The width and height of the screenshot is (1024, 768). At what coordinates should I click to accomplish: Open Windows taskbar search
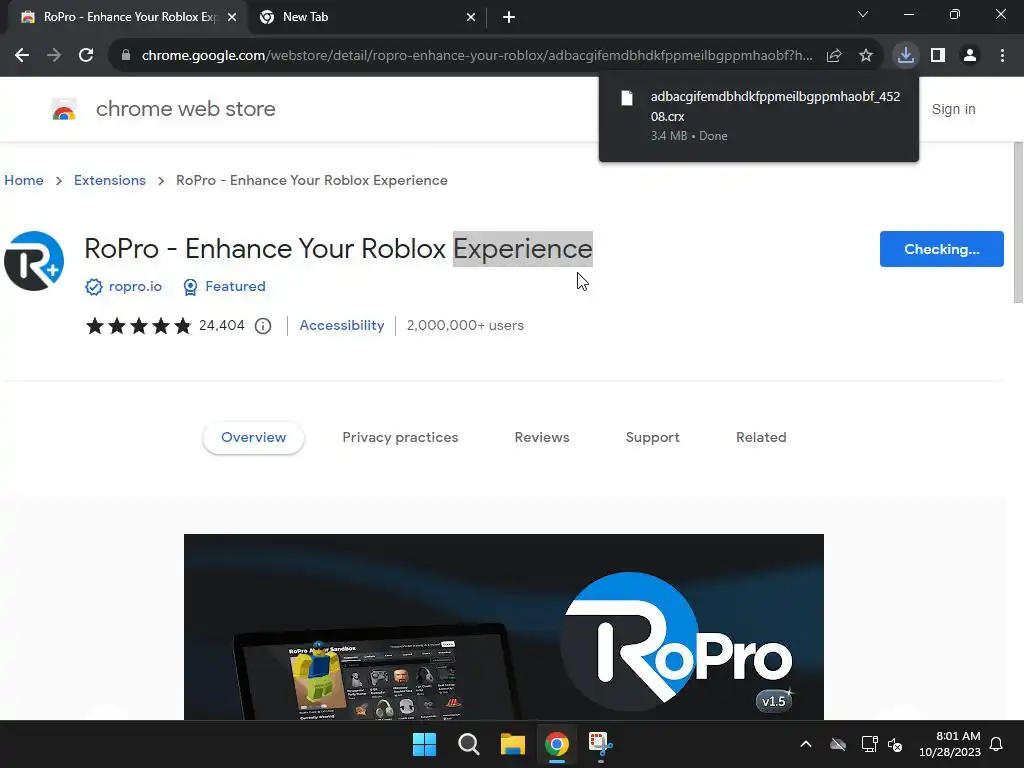pyautogui.click(x=468, y=744)
